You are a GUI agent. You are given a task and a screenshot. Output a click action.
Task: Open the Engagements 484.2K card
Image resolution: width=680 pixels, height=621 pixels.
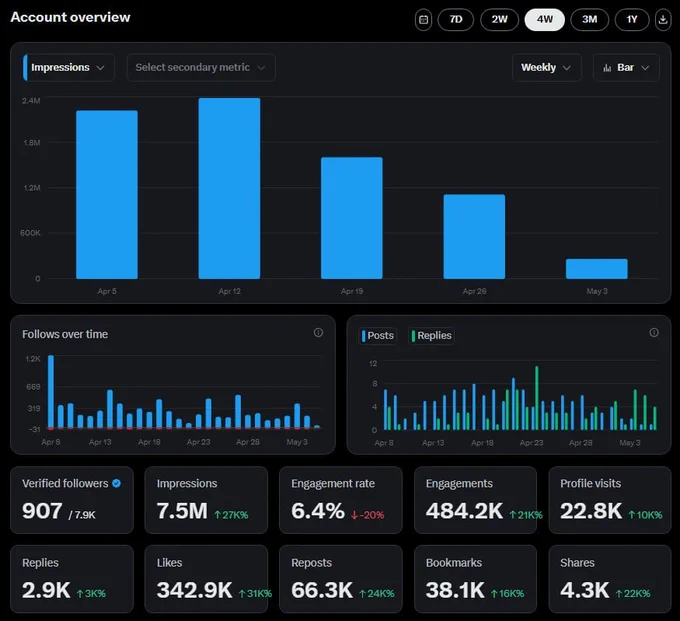[x=476, y=500]
